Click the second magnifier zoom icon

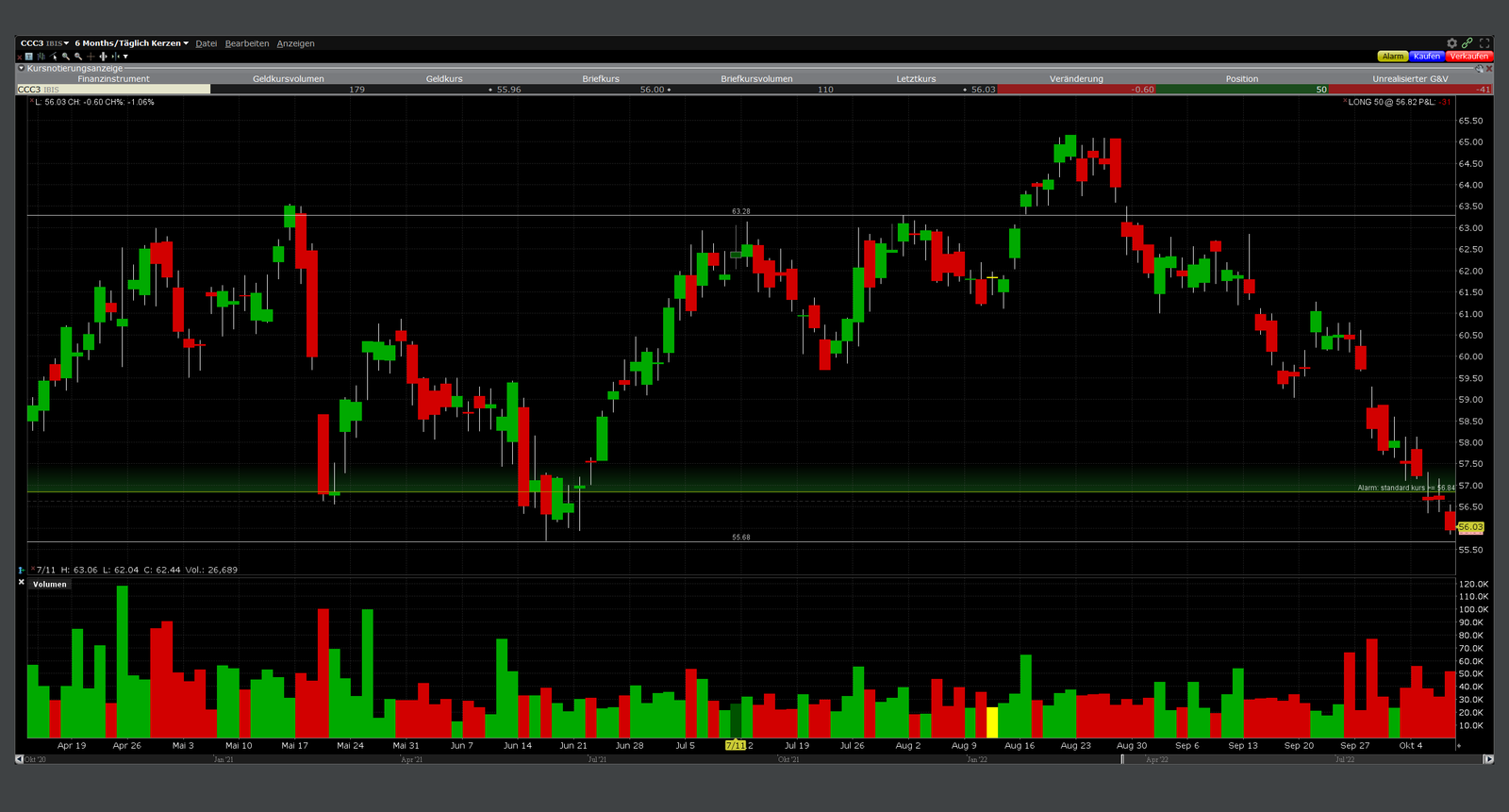(x=78, y=57)
